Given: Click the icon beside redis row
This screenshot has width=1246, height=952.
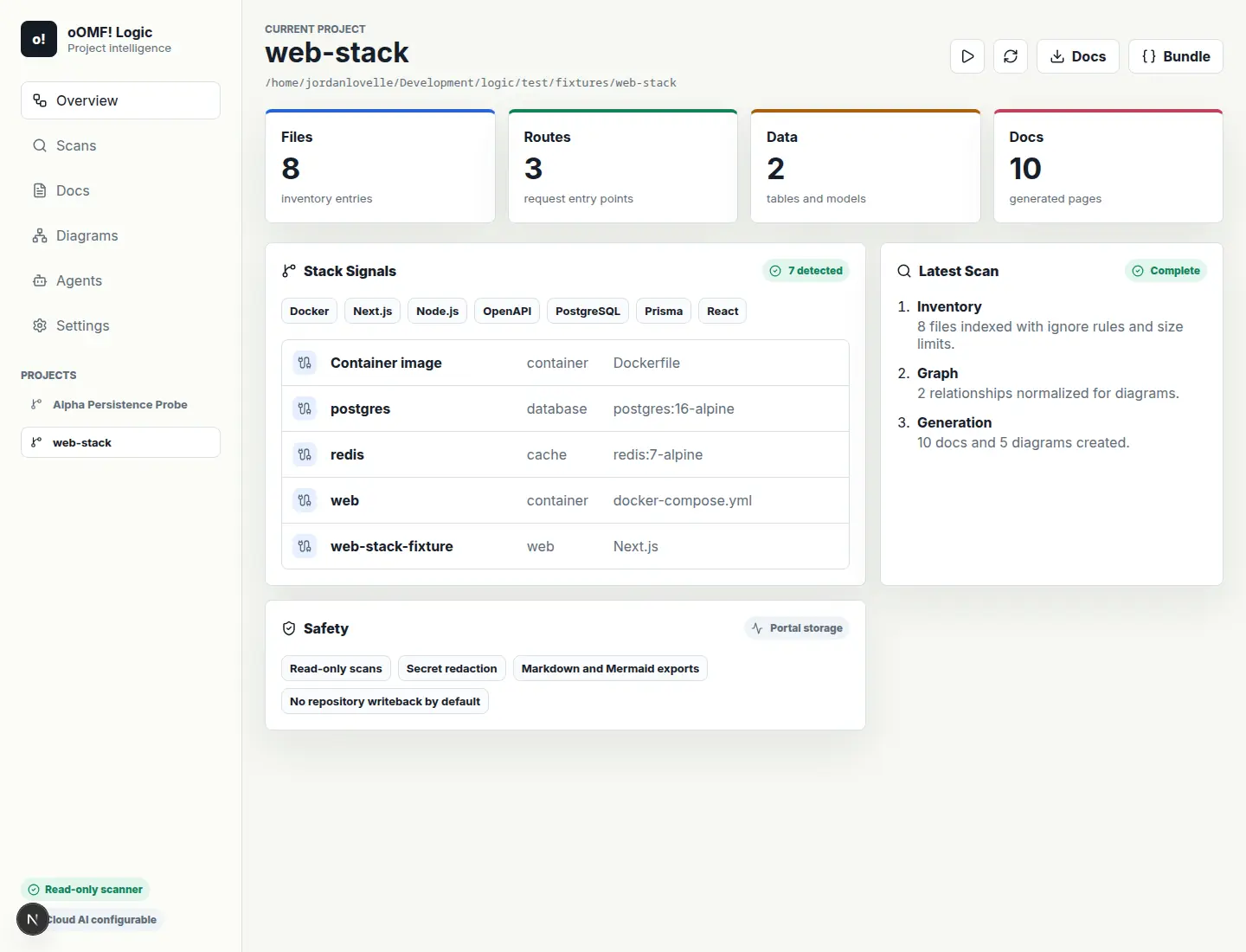Looking at the screenshot, I should coord(305,454).
